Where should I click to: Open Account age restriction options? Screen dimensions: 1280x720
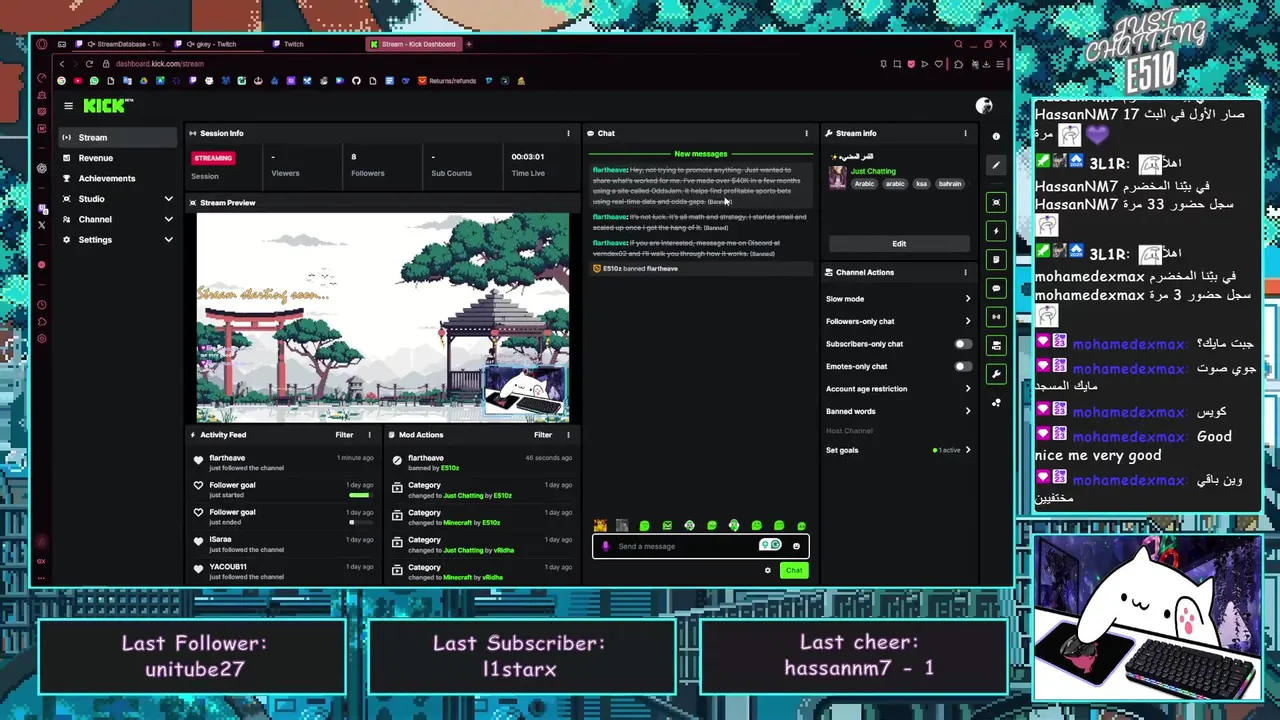pyautogui.click(x=898, y=389)
